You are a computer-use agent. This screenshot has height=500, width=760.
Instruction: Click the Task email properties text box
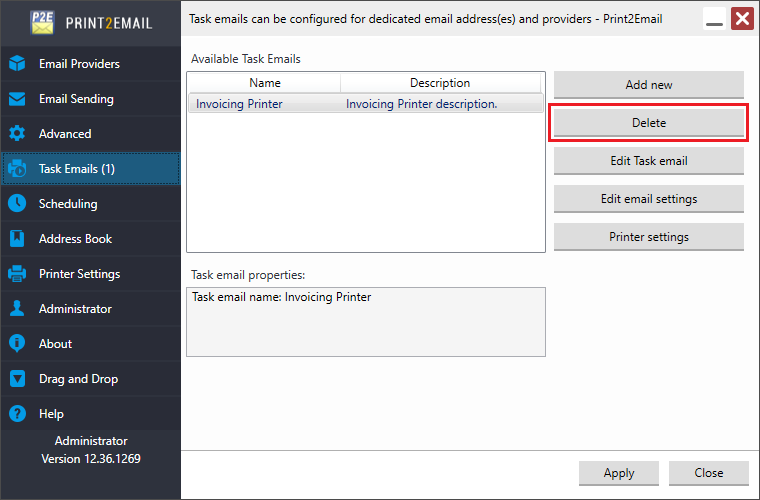365,322
